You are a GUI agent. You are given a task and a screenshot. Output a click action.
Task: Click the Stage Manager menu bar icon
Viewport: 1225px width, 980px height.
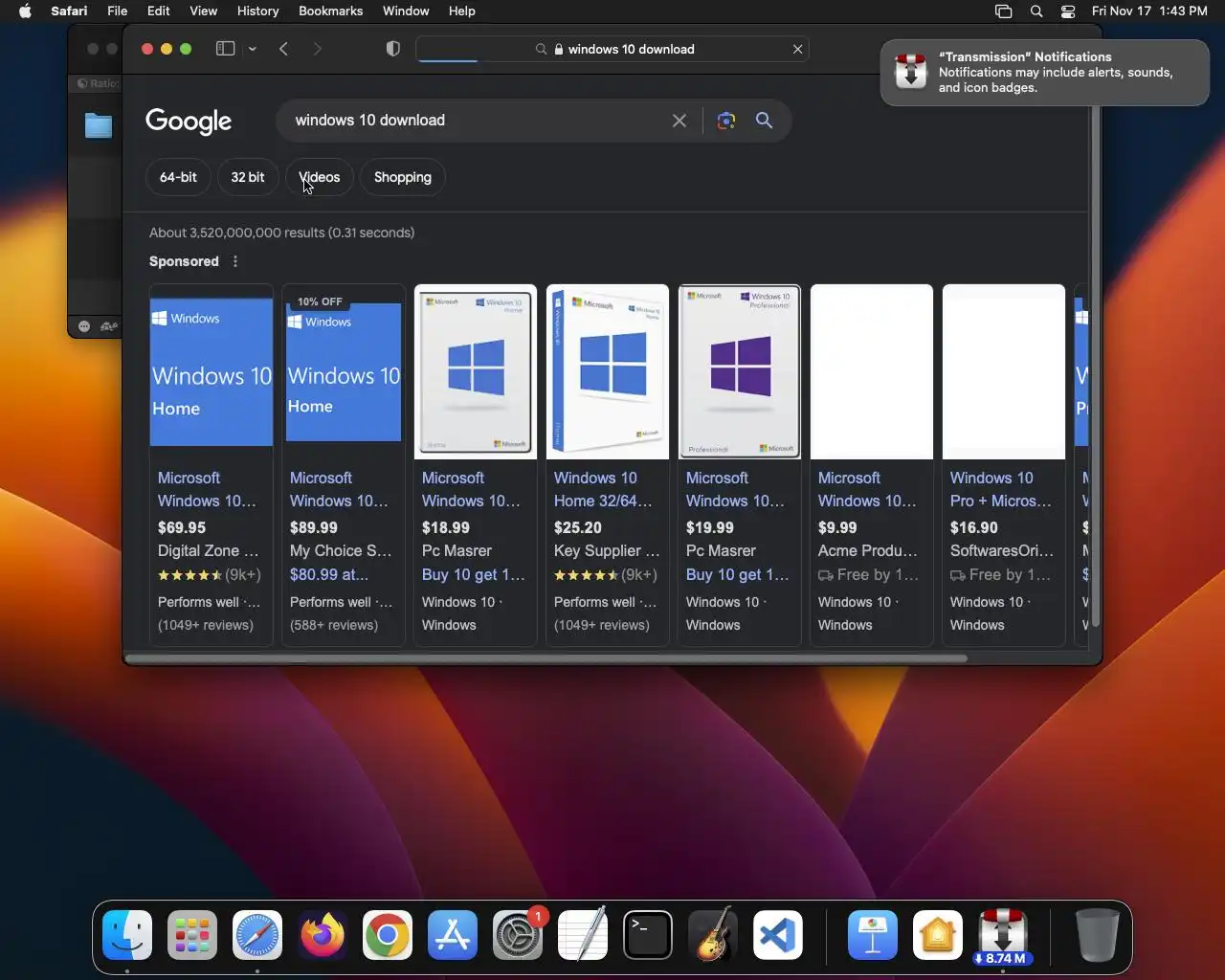(x=1003, y=11)
